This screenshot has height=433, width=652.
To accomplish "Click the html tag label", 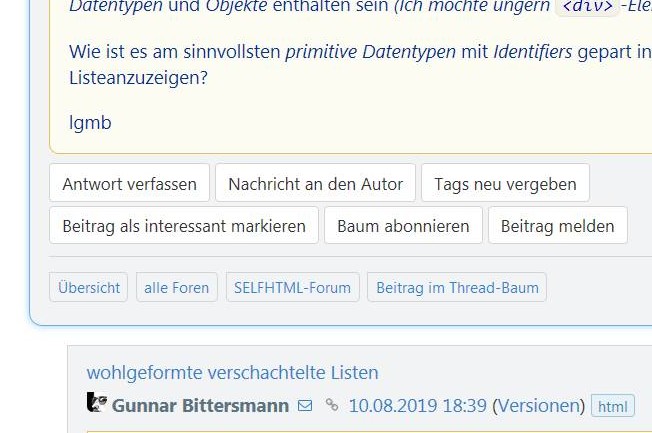I will (x=612, y=406).
